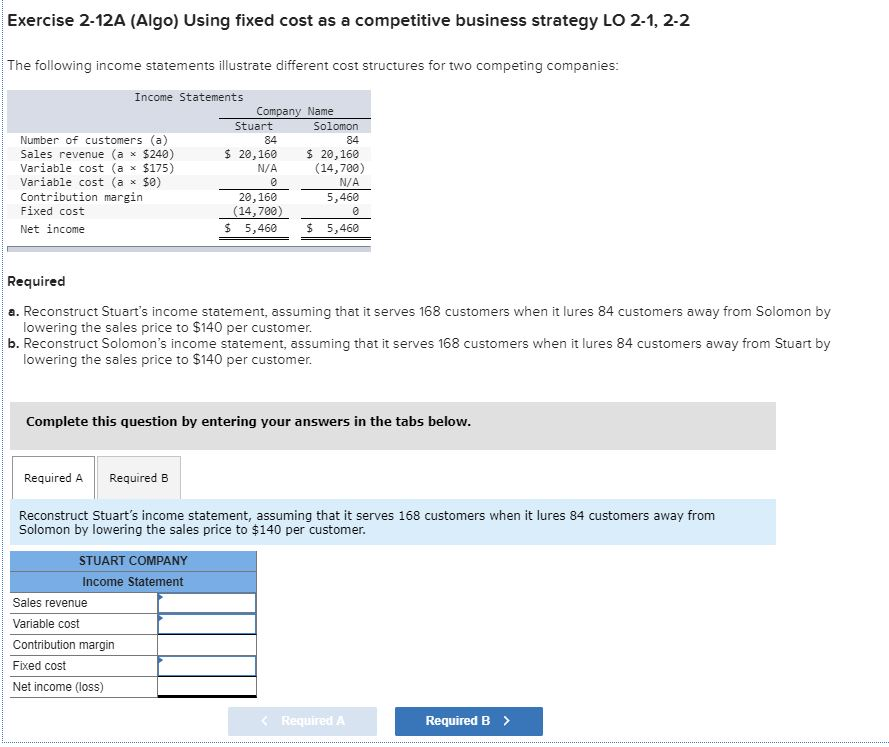Click the Fixed cost input field
This screenshot has width=889, height=747.
pos(207,665)
